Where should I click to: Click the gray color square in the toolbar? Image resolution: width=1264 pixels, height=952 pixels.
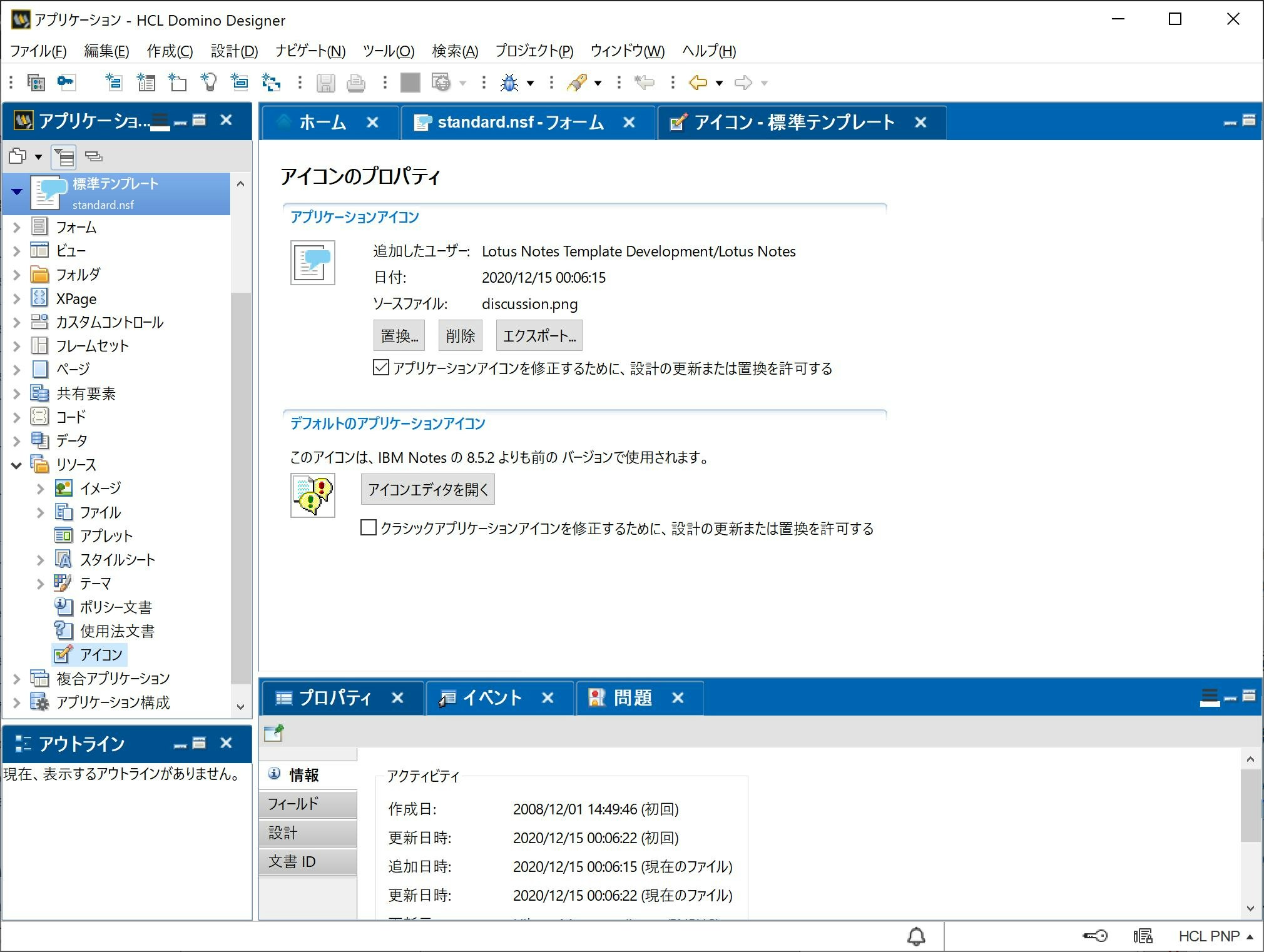(410, 83)
